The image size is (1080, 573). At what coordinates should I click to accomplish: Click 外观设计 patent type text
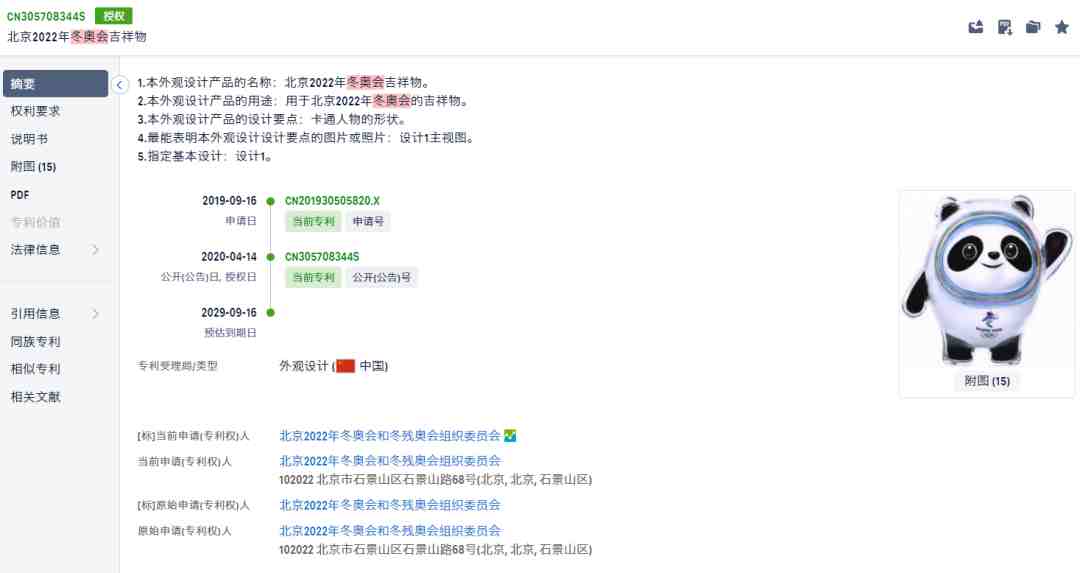[304, 366]
